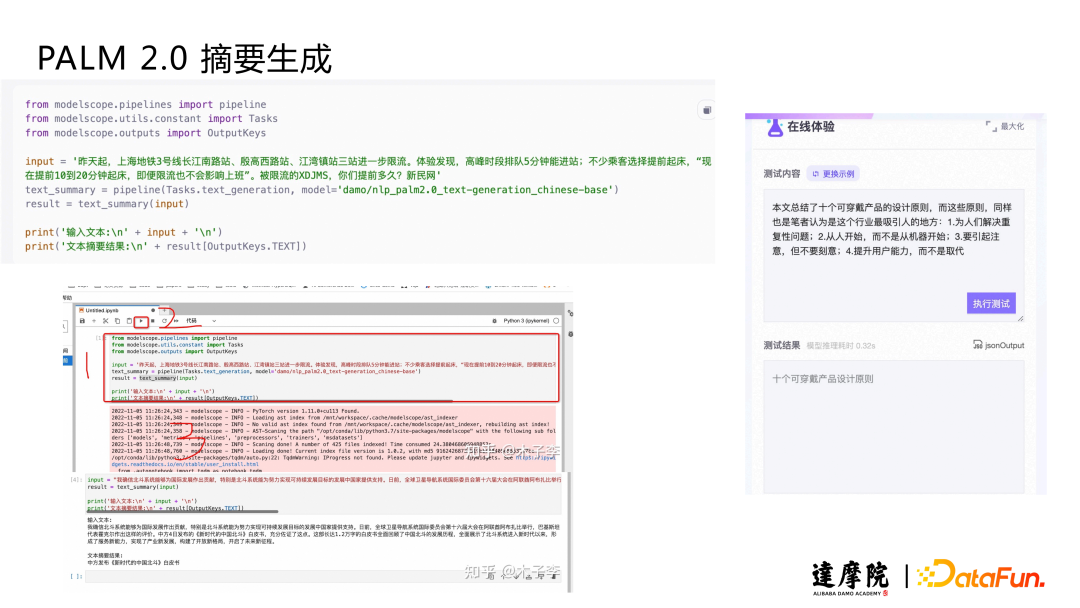This screenshot has width=1080, height=608.
Task: Restart and run all cells icon
Action: pyautogui.click(x=176, y=321)
